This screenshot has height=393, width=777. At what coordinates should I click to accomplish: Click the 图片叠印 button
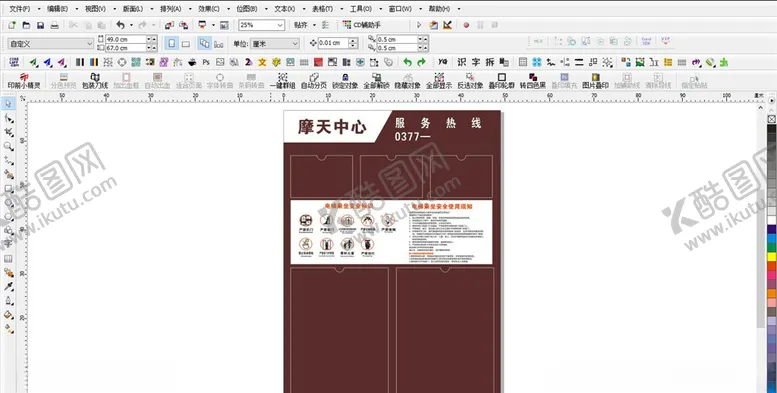click(595, 81)
